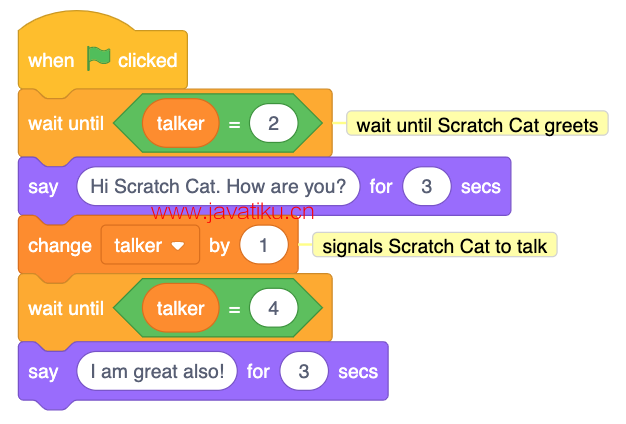Open the www.javatiku.cn watermark link
Image resolution: width=626 pixels, height=424 pixels.
point(232,212)
